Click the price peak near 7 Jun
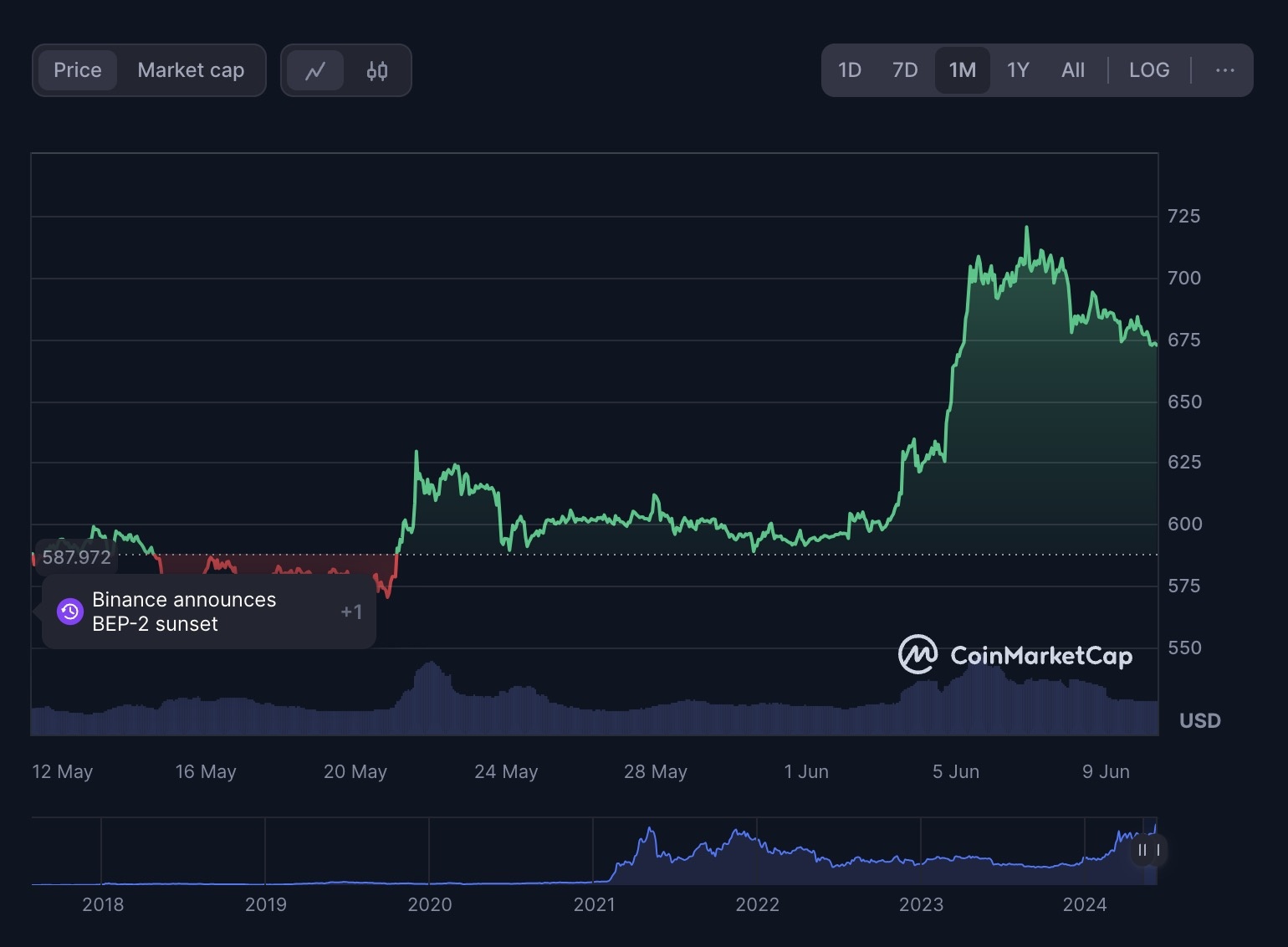Screen dimensions: 1288x947 point(1026,228)
